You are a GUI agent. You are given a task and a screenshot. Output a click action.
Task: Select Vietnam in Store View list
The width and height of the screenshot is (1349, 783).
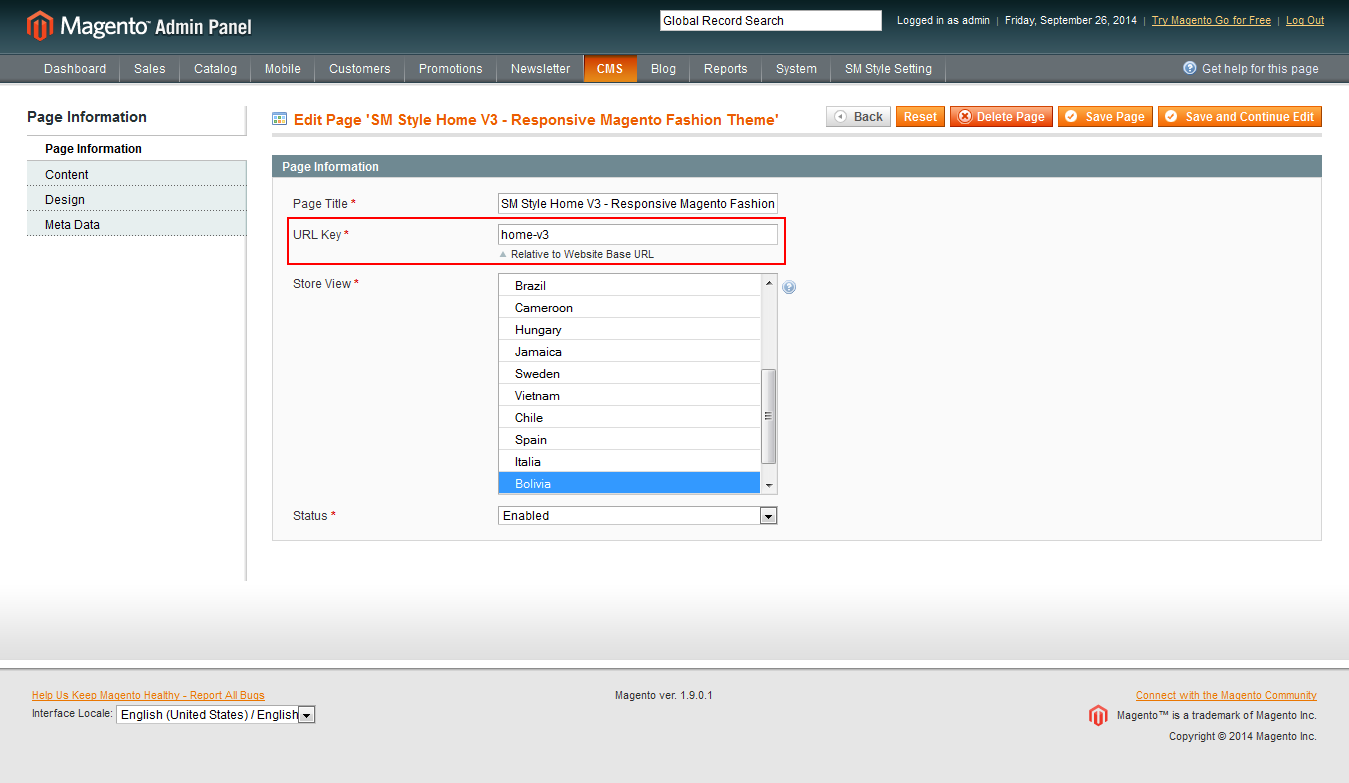point(630,396)
